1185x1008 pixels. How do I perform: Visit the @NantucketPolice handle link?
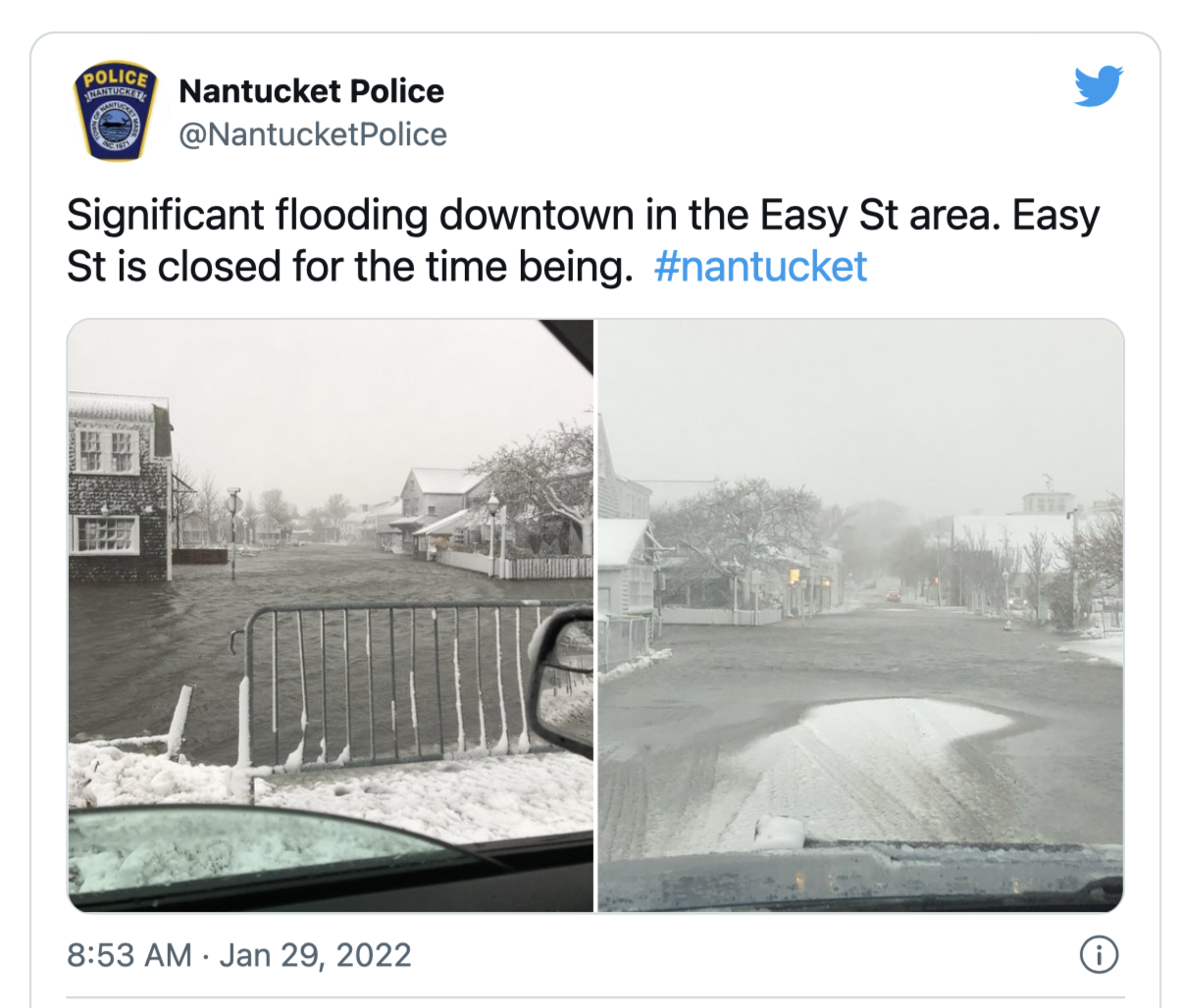pos(312,134)
